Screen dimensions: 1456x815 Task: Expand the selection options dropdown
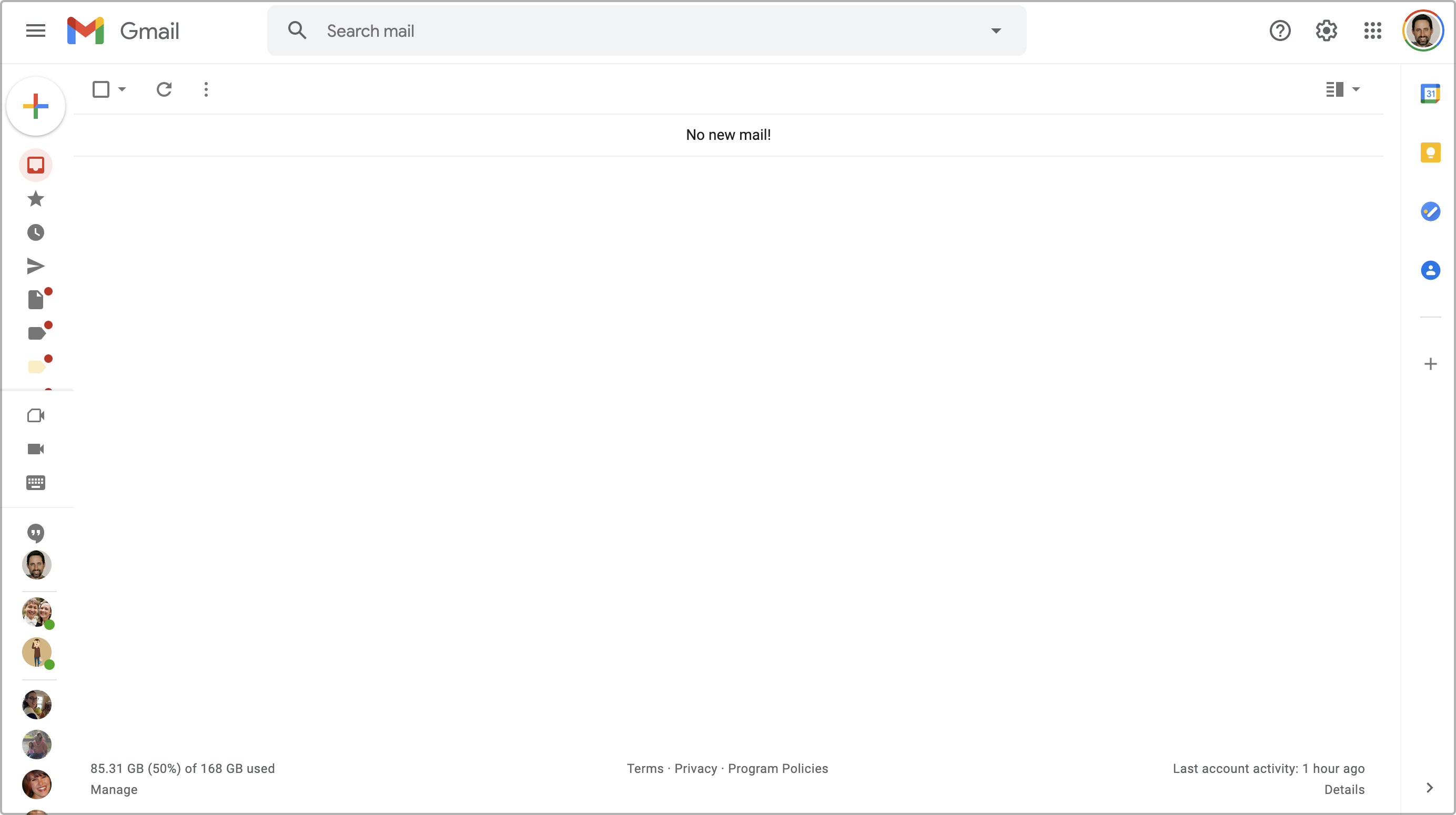pos(121,89)
